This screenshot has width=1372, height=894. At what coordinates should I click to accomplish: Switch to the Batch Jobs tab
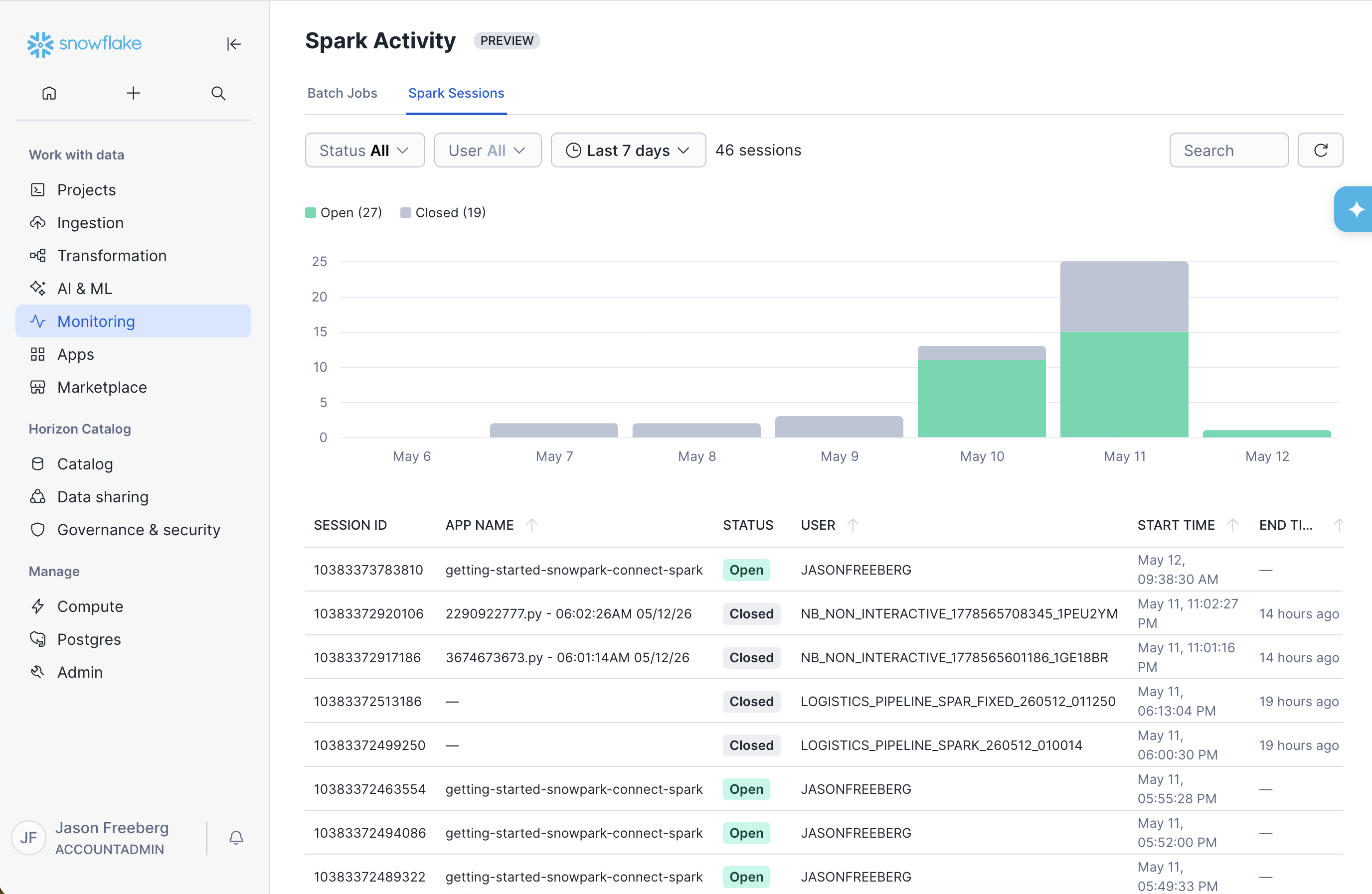pyautogui.click(x=342, y=93)
